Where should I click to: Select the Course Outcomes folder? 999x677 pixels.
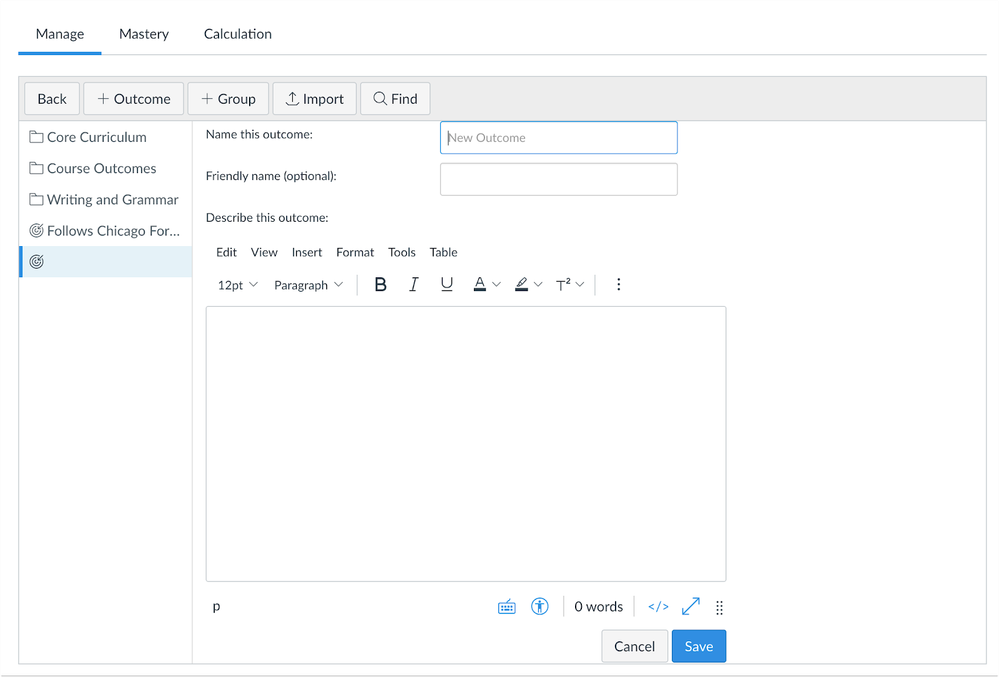click(105, 168)
